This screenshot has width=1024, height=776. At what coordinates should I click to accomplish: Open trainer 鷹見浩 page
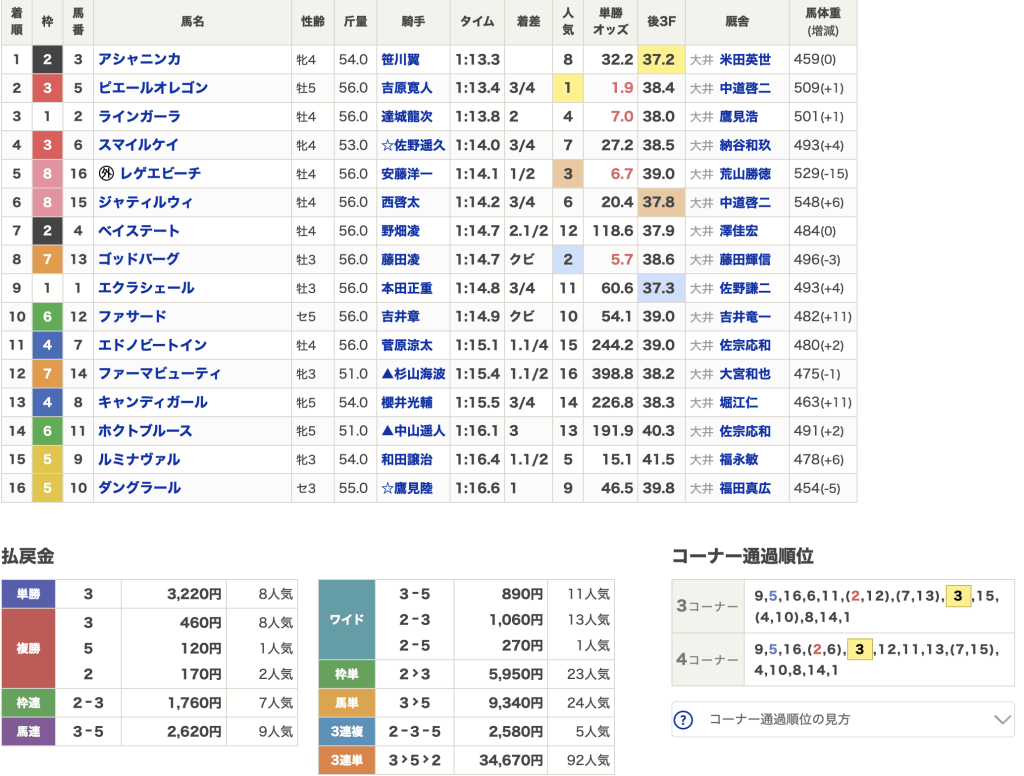point(739,116)
